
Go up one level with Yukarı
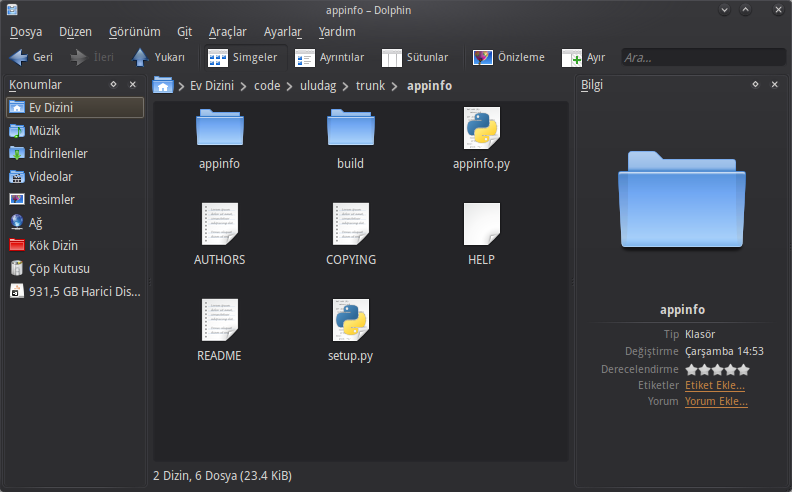pos(159,58)
